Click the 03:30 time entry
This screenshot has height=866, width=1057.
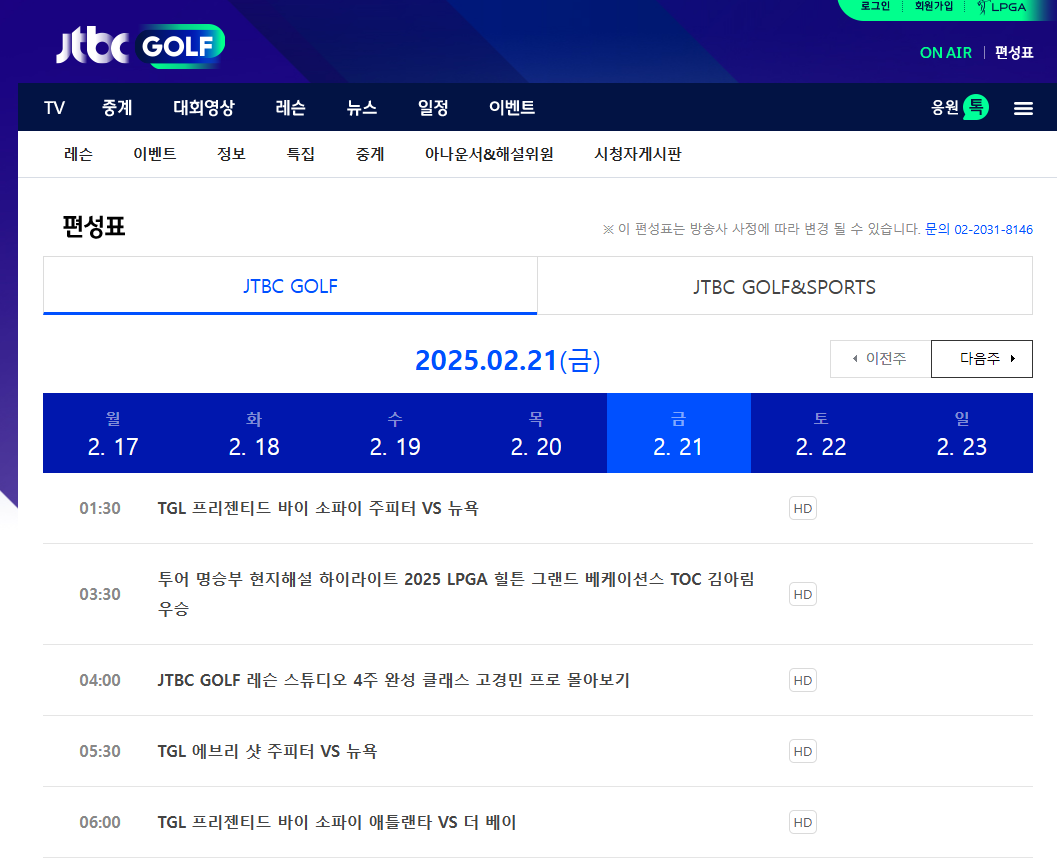[100, 594]
